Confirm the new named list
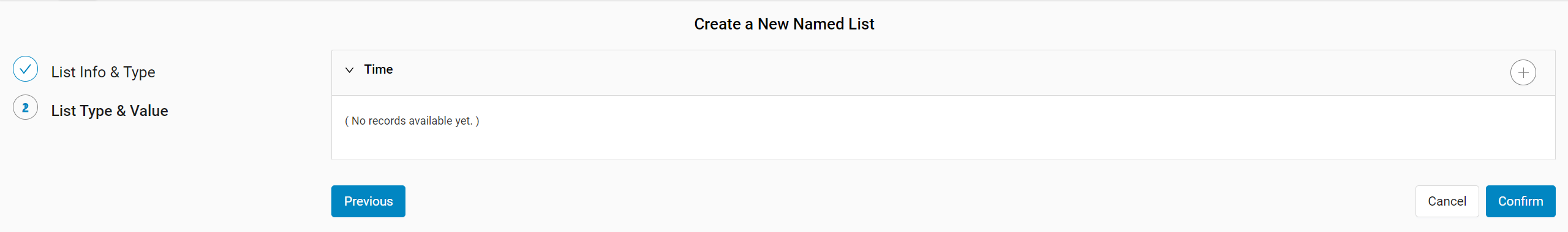Viewport: 1568px width, 232px height. (x=1520, y=201)
